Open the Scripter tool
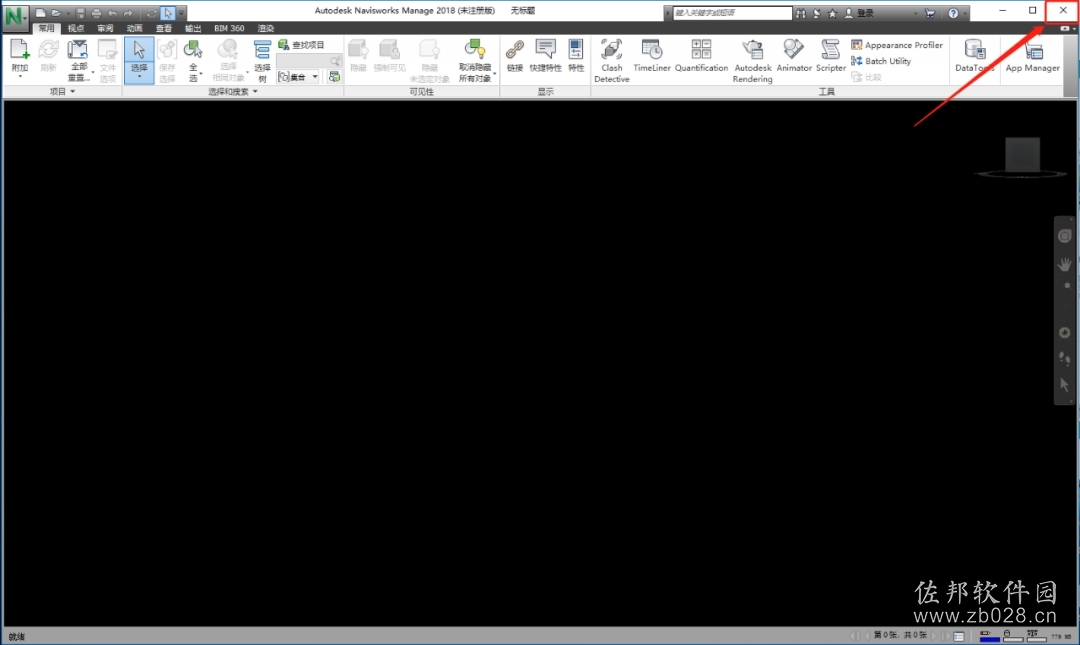The width and height of the screenshot is (1080, 645). tap(831, 55)
